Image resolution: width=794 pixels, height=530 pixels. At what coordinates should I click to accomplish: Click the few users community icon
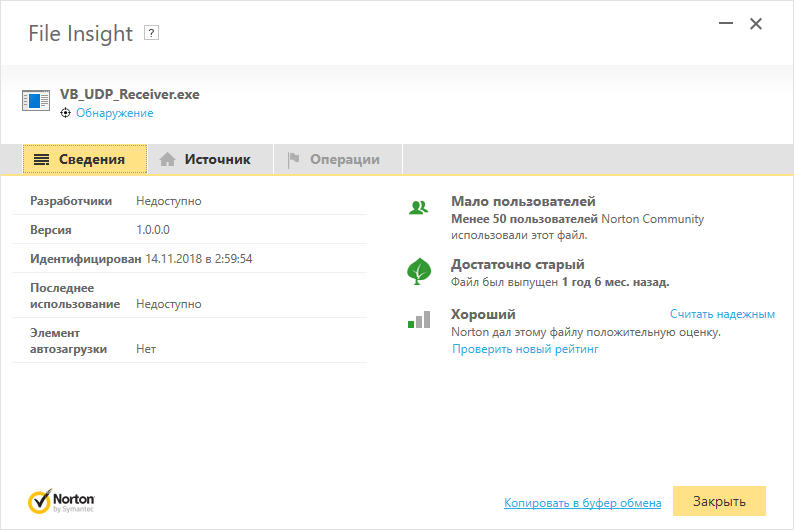pos(418,208)
